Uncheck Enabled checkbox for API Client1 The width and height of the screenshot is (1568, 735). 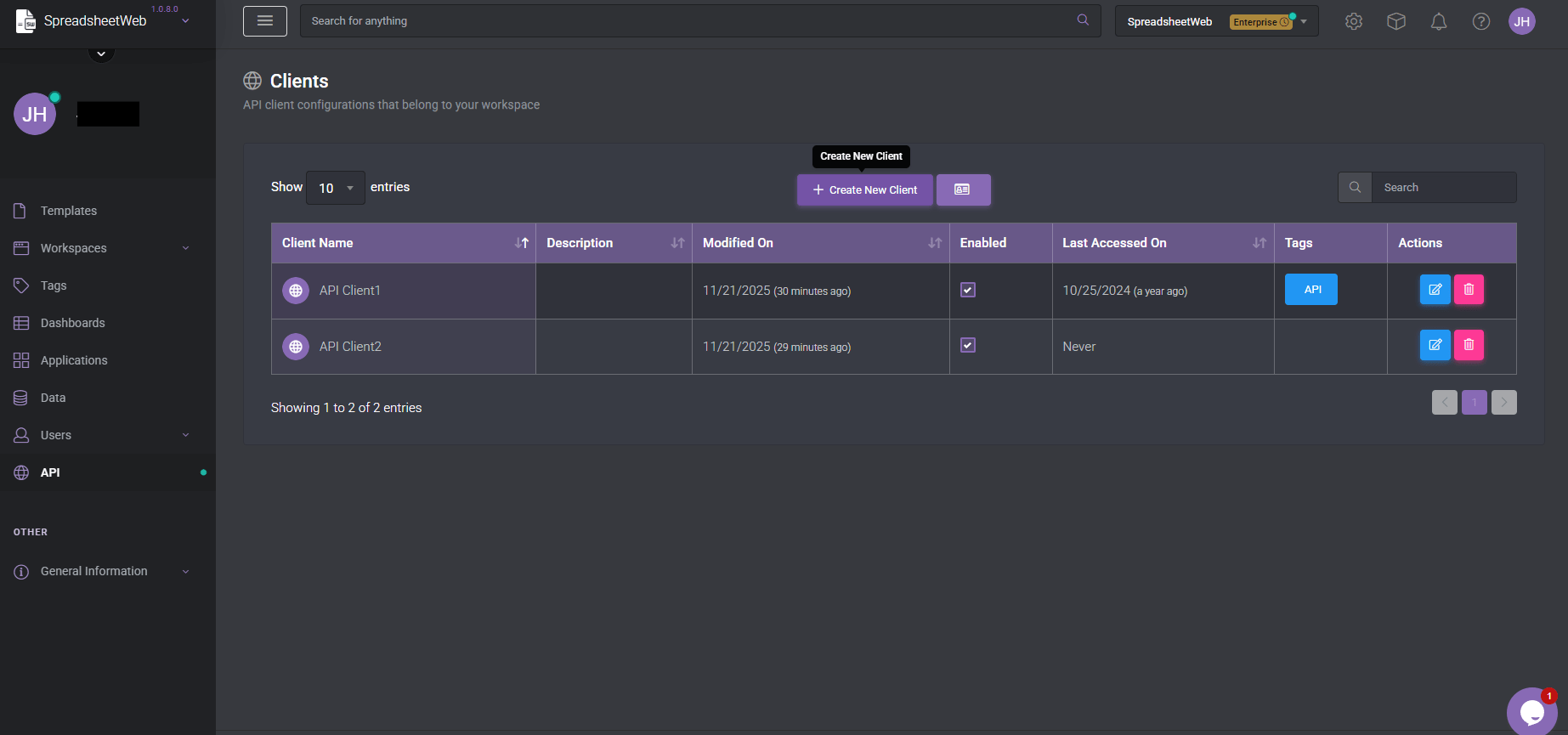[967, 290]
